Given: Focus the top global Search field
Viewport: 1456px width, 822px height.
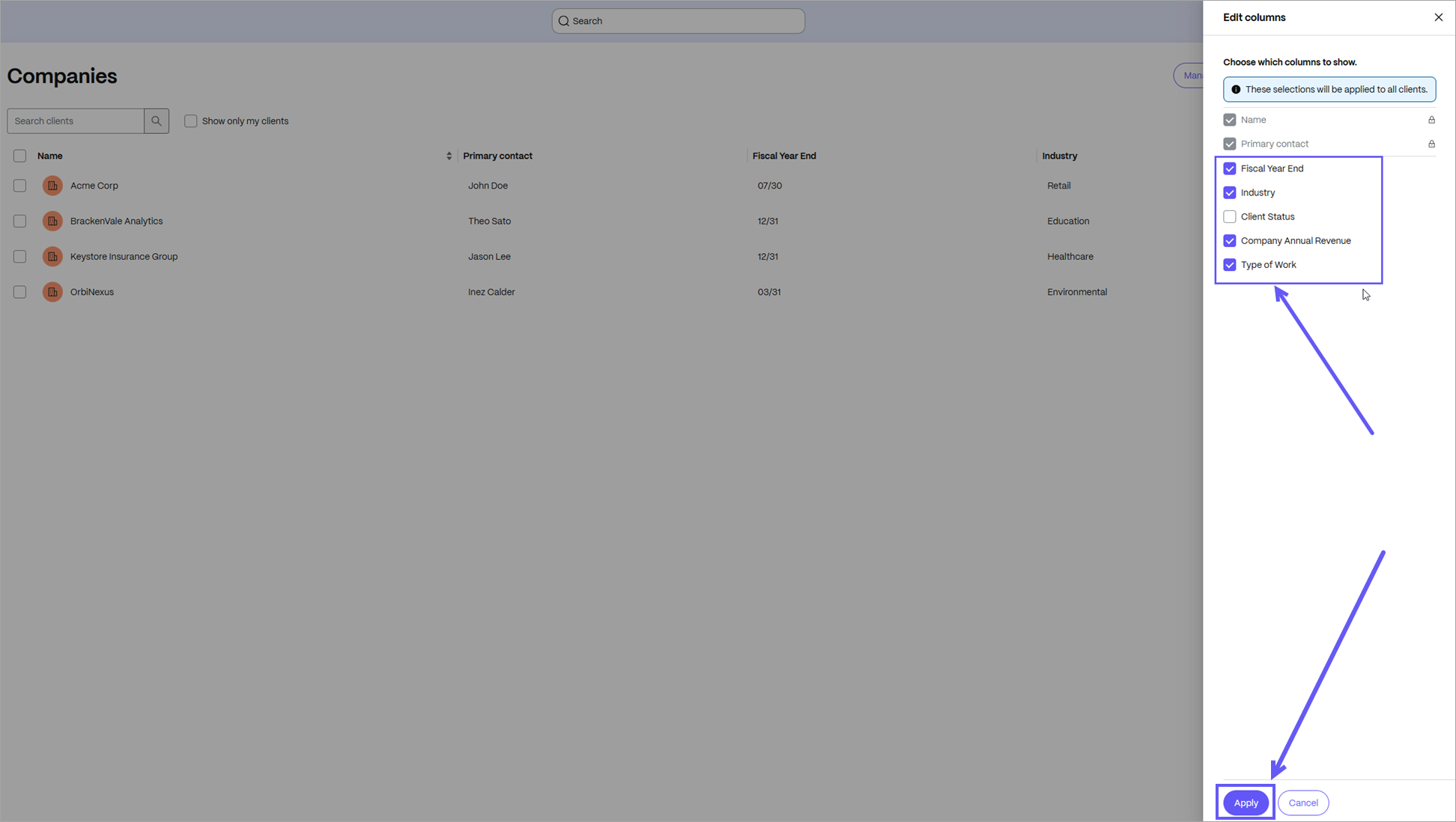Looking at the screenshot, I should pos(679,21).
